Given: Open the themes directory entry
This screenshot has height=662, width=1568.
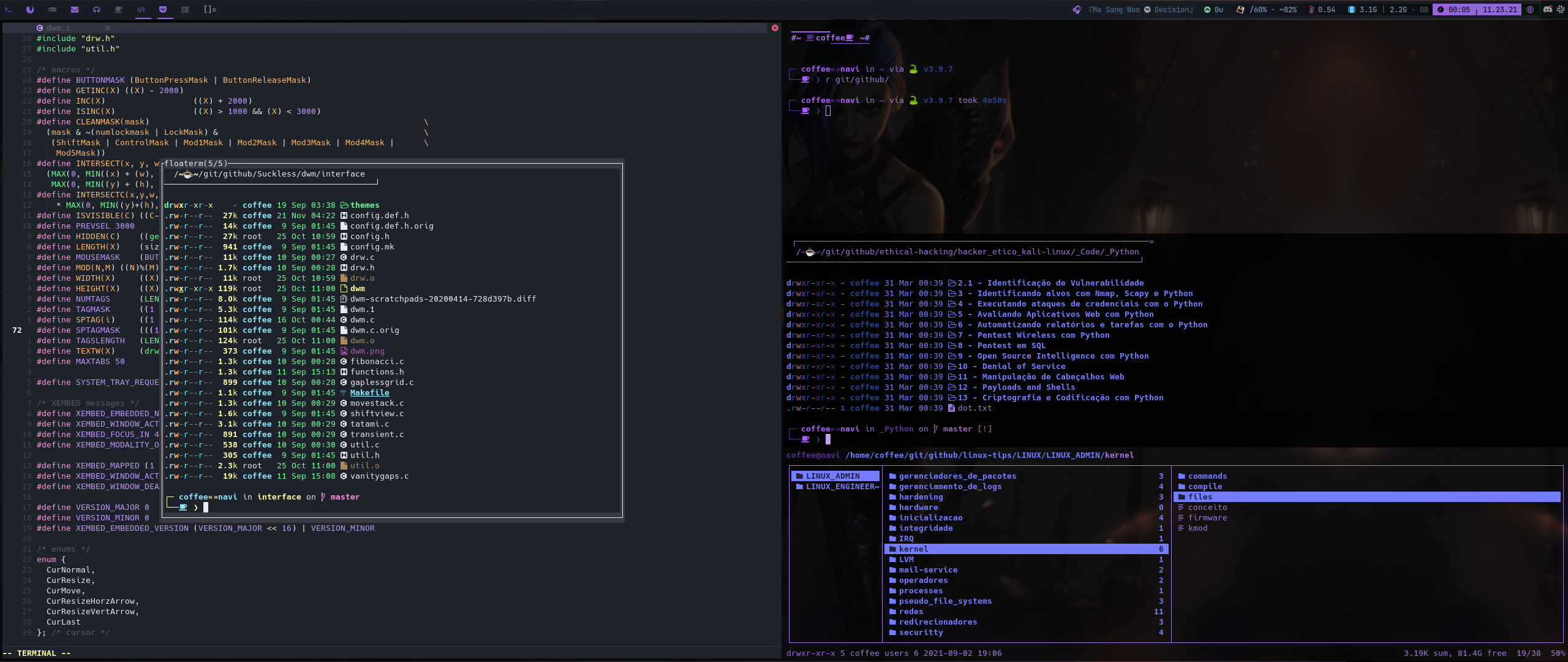Looking at the screenshot, I should point(364,205).
